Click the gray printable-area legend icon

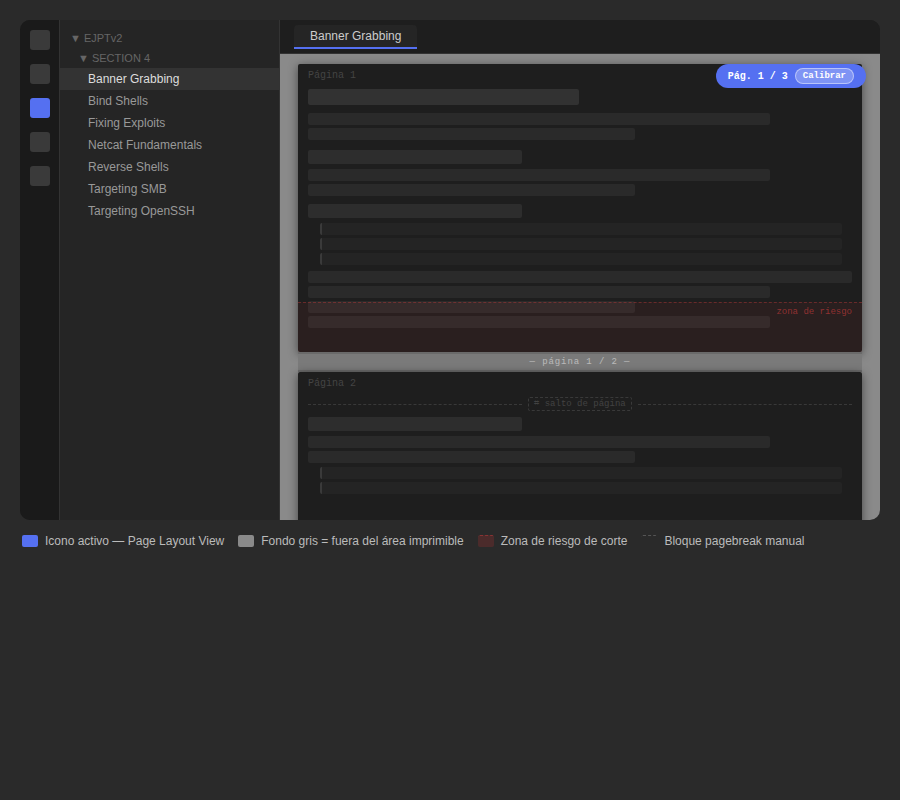(x=246, y=540)
